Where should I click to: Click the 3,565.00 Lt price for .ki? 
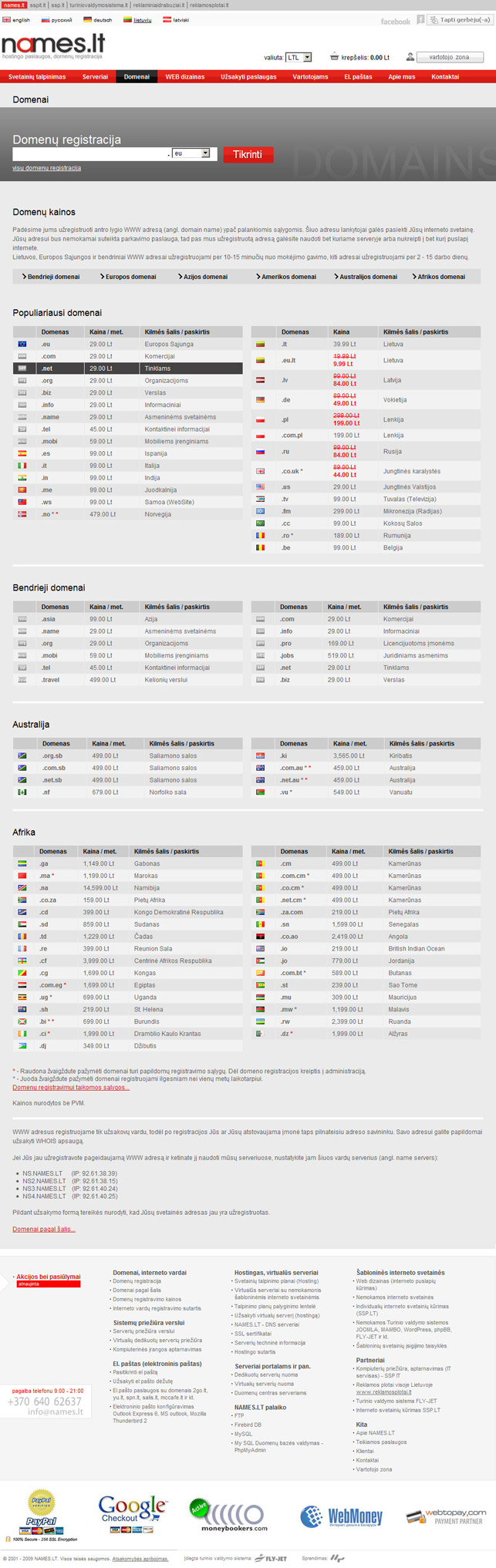(x=349, y=755)
